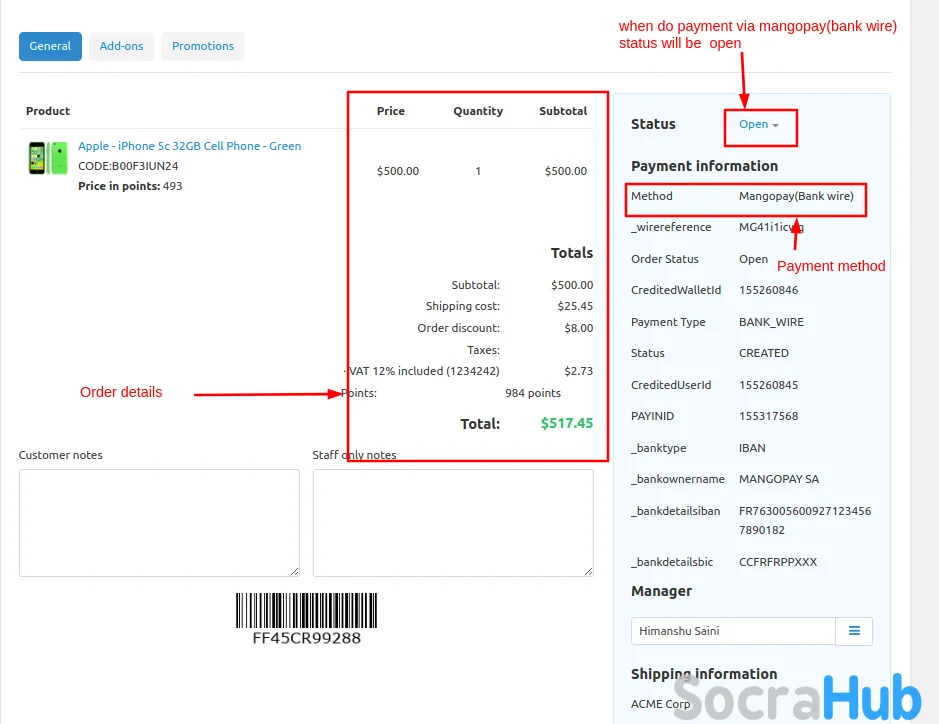
Task: Click the IBAN number starting with FR76
Action: coord(804,520)
